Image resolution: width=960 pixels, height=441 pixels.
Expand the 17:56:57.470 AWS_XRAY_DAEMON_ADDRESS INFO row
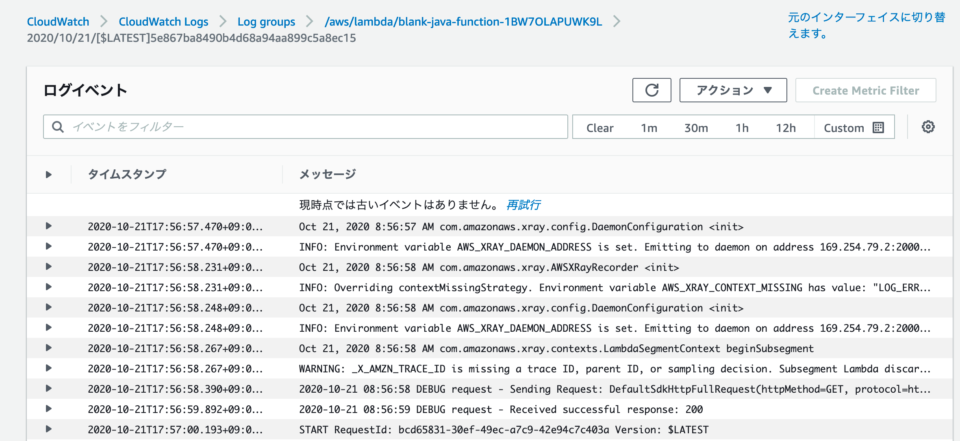48,247
